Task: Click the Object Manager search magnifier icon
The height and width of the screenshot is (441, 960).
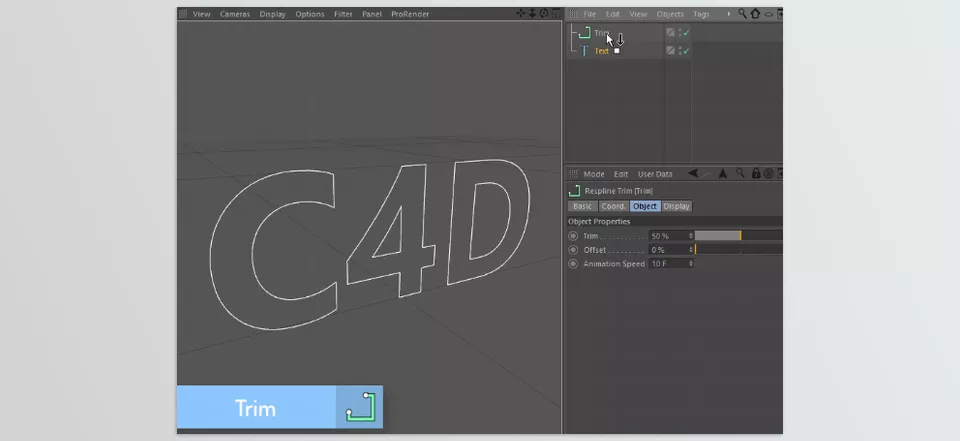Action: click(742, 13)
